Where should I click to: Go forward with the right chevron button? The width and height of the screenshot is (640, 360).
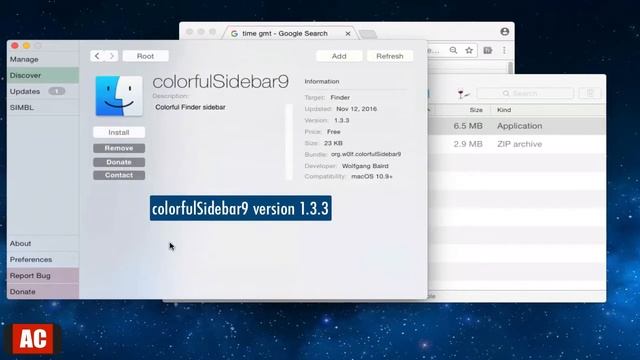(111, 56)
